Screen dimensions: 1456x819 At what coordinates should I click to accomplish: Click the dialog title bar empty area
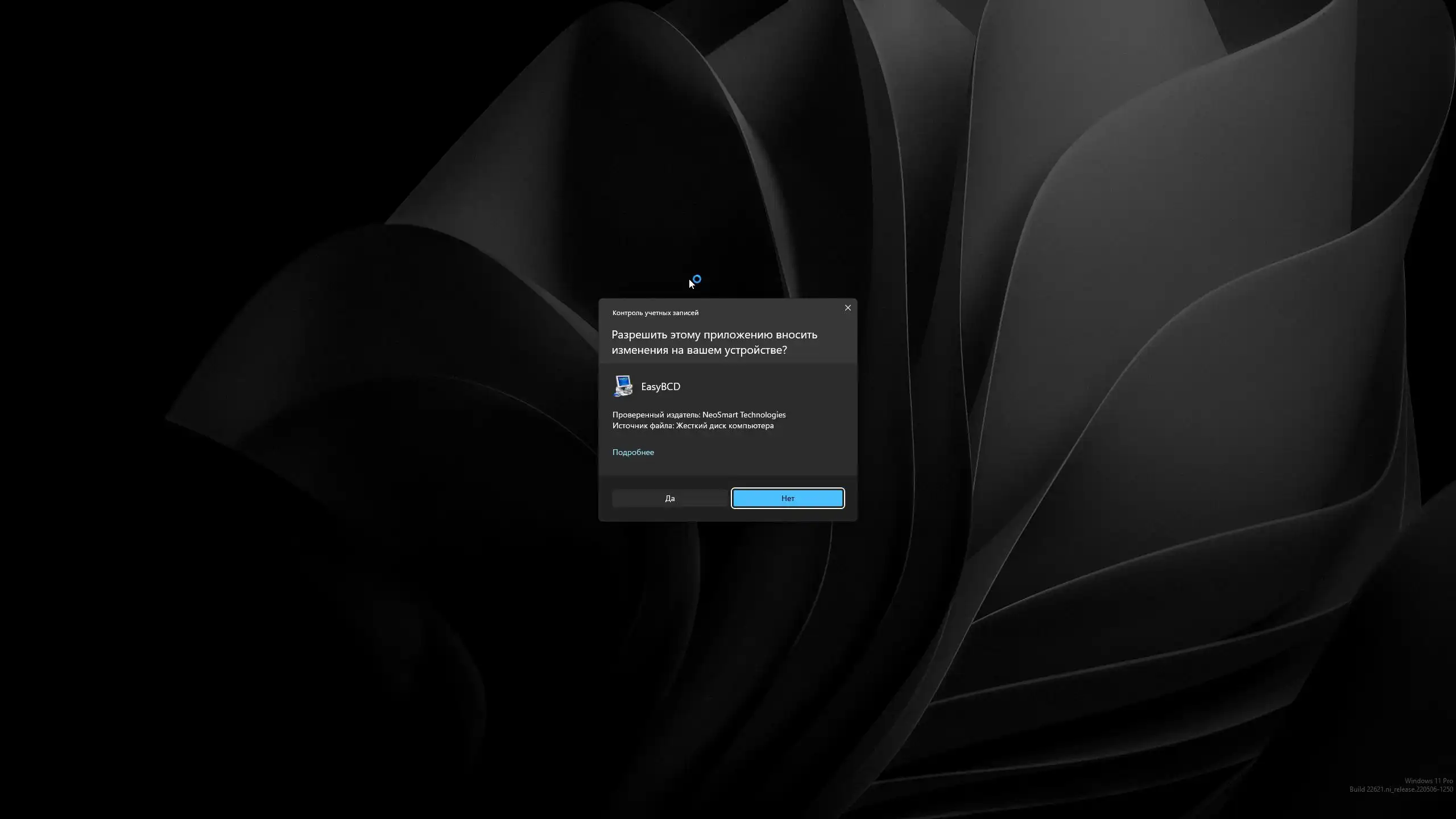coord(768,312)
